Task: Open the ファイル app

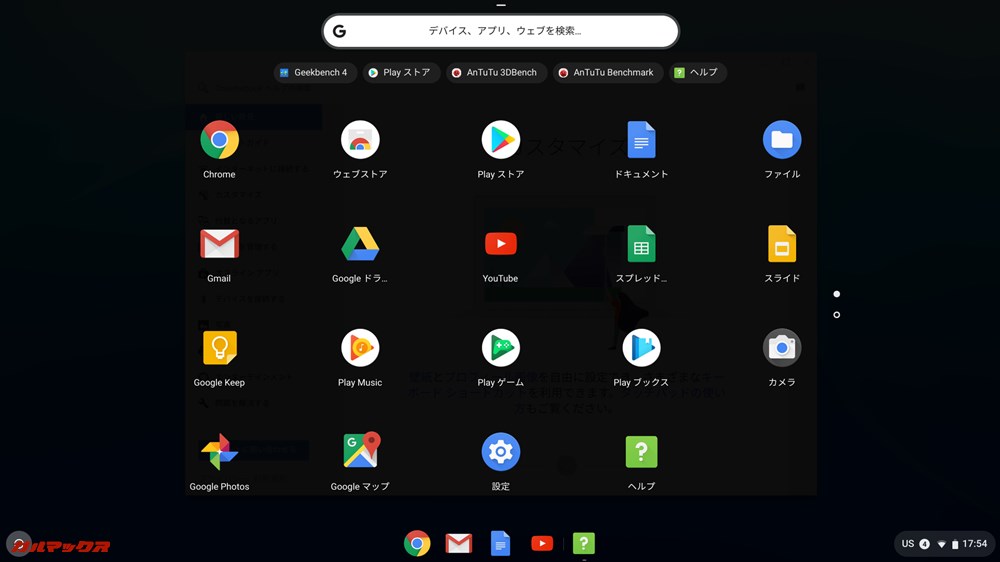Action: point(782,140)
